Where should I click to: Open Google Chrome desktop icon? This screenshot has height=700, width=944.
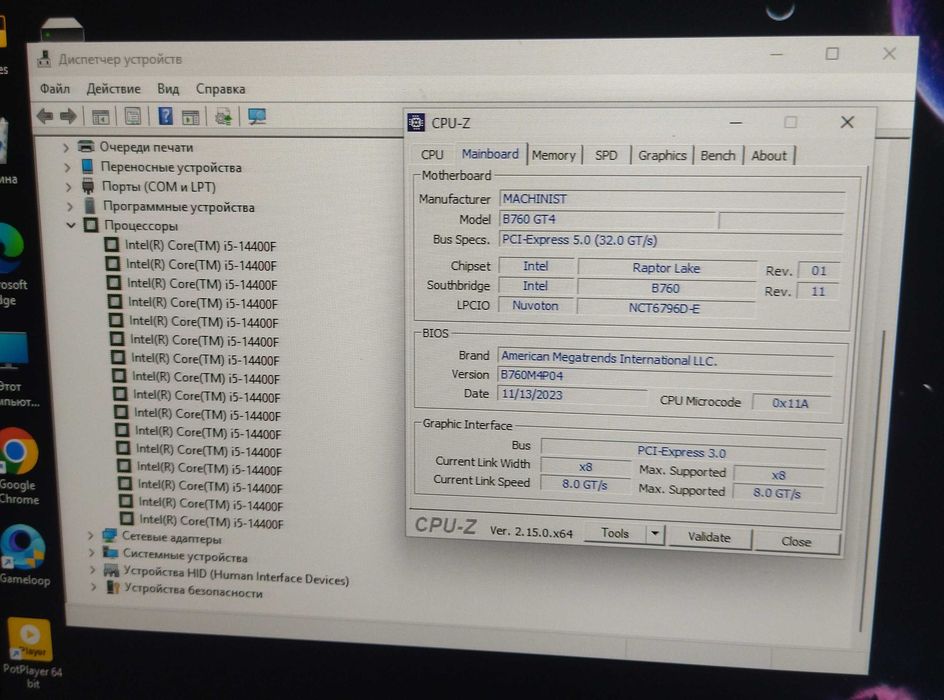pyautogui.click(x=18, y=451)
